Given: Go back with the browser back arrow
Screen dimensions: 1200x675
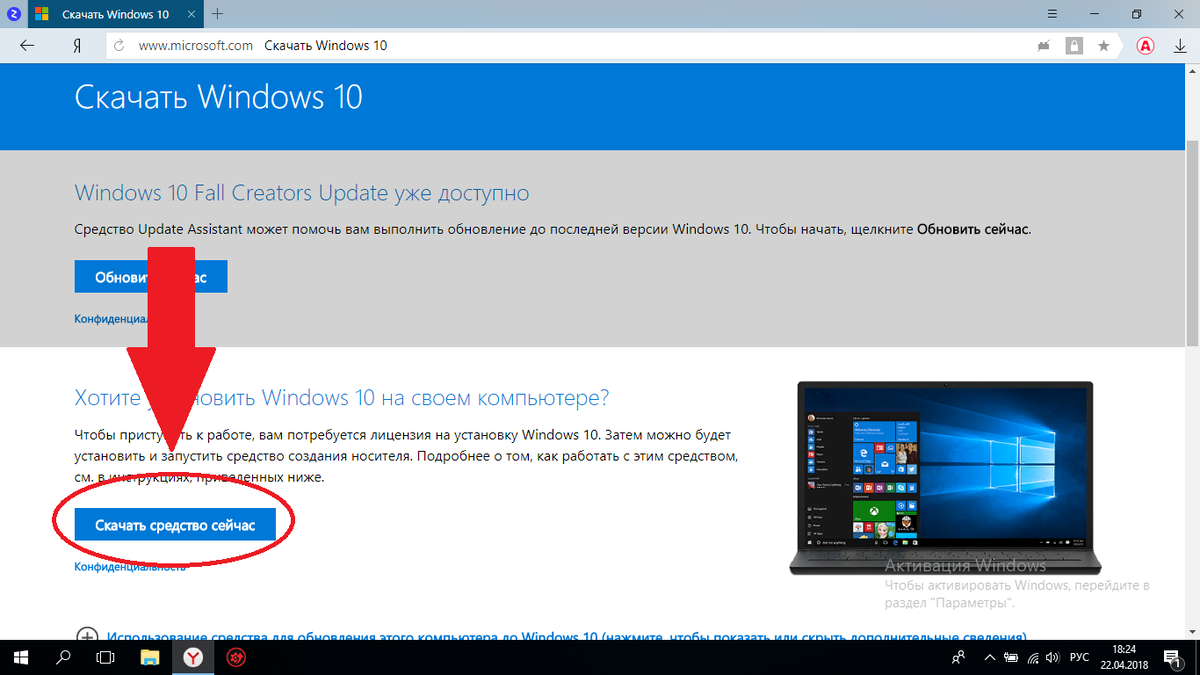Looking at the screenshot, I should coord(27,45).
